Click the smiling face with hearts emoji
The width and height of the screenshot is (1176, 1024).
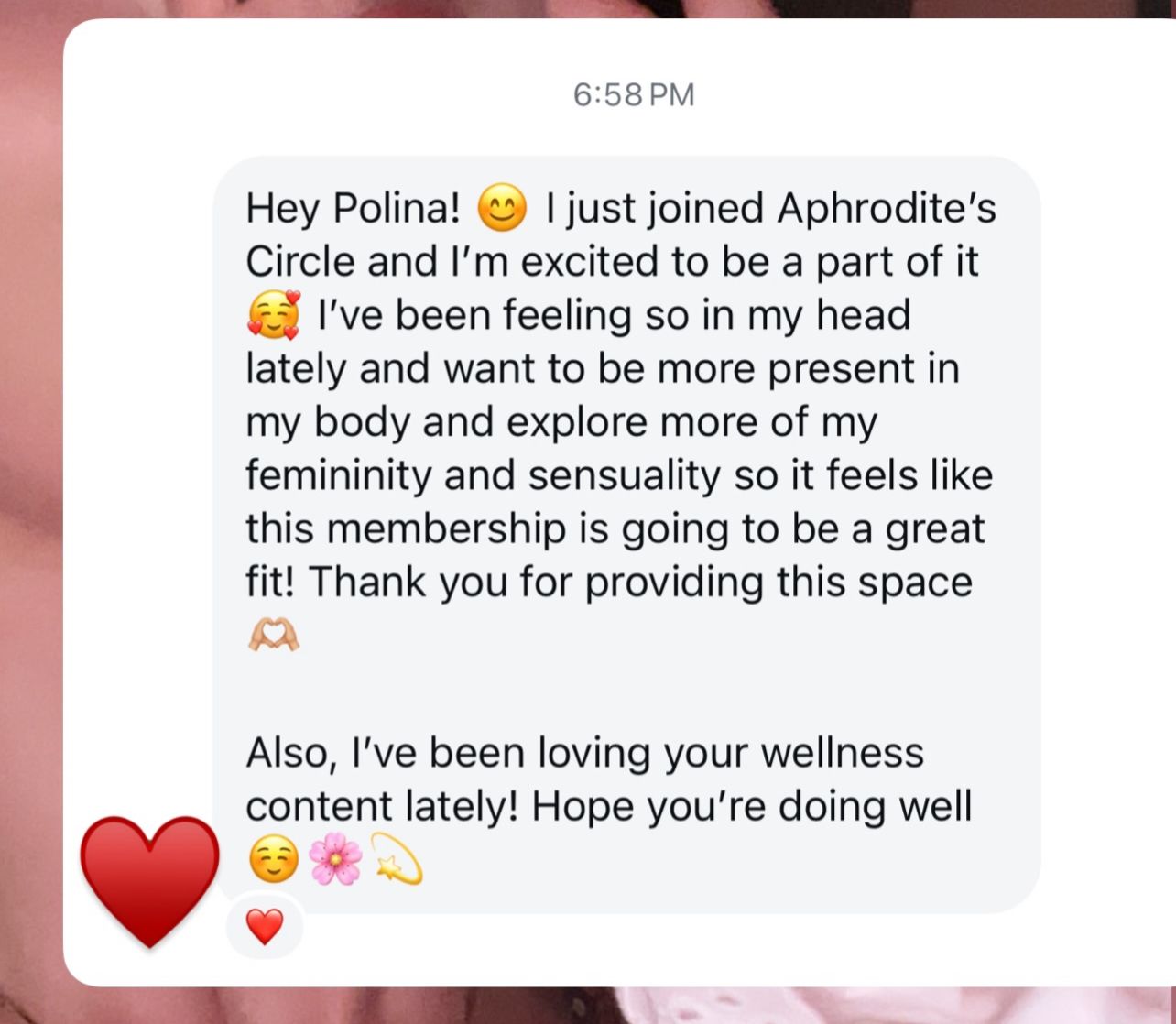(273, 316)
